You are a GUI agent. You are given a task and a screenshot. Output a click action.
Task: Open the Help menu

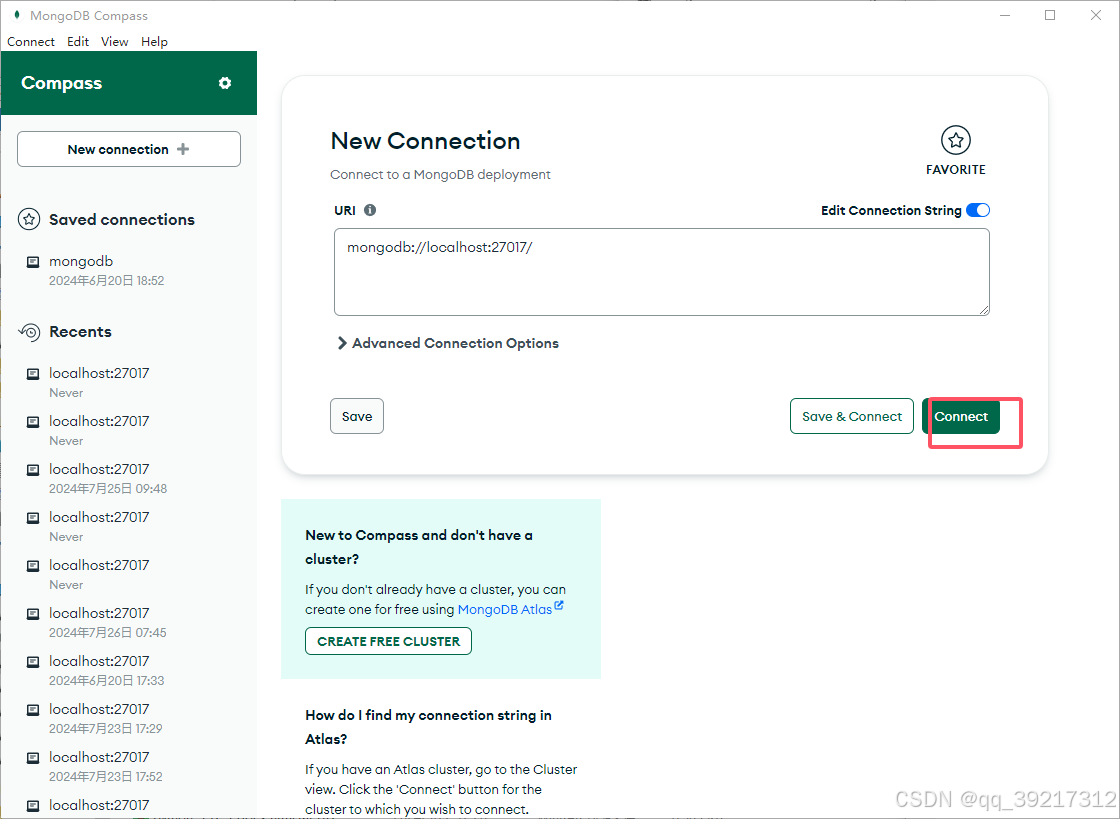tap(154, 41)
